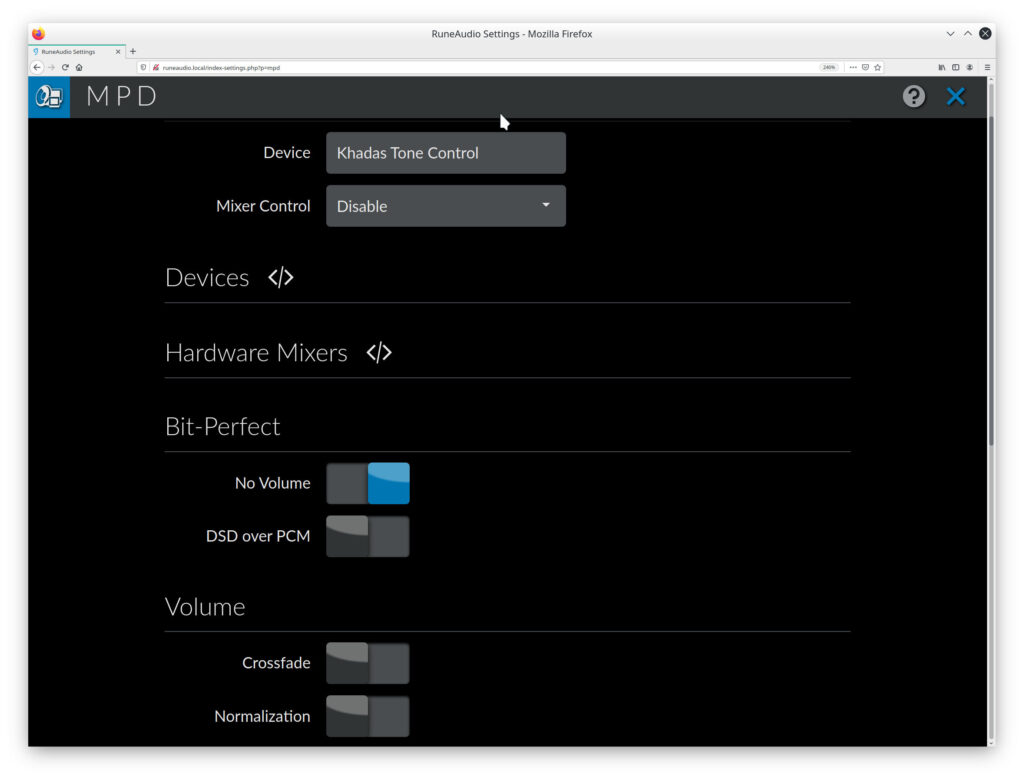Close MPD settings with the blue X
Screen dimensions: 1024x780
pyautogui.click(x=955, y=97)
